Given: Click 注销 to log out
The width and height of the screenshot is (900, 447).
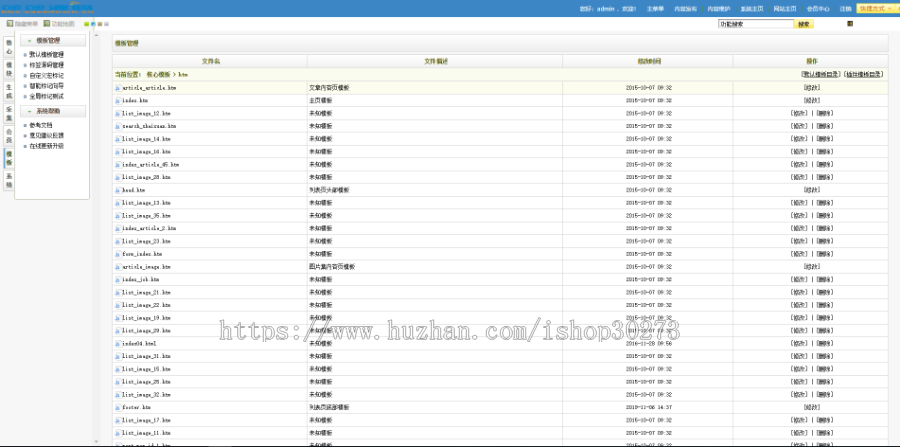Looking at the screenshot, I should [x=845, y=9].
